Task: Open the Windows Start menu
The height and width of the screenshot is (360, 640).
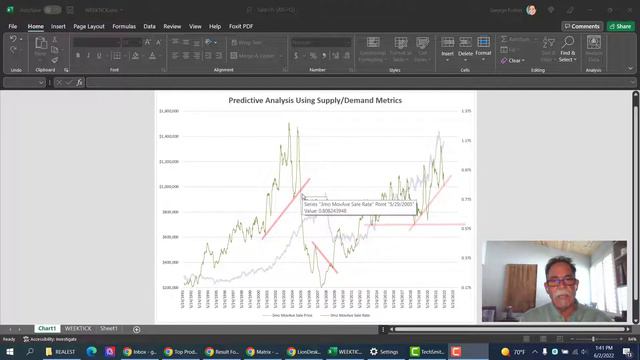Action: 9,351
